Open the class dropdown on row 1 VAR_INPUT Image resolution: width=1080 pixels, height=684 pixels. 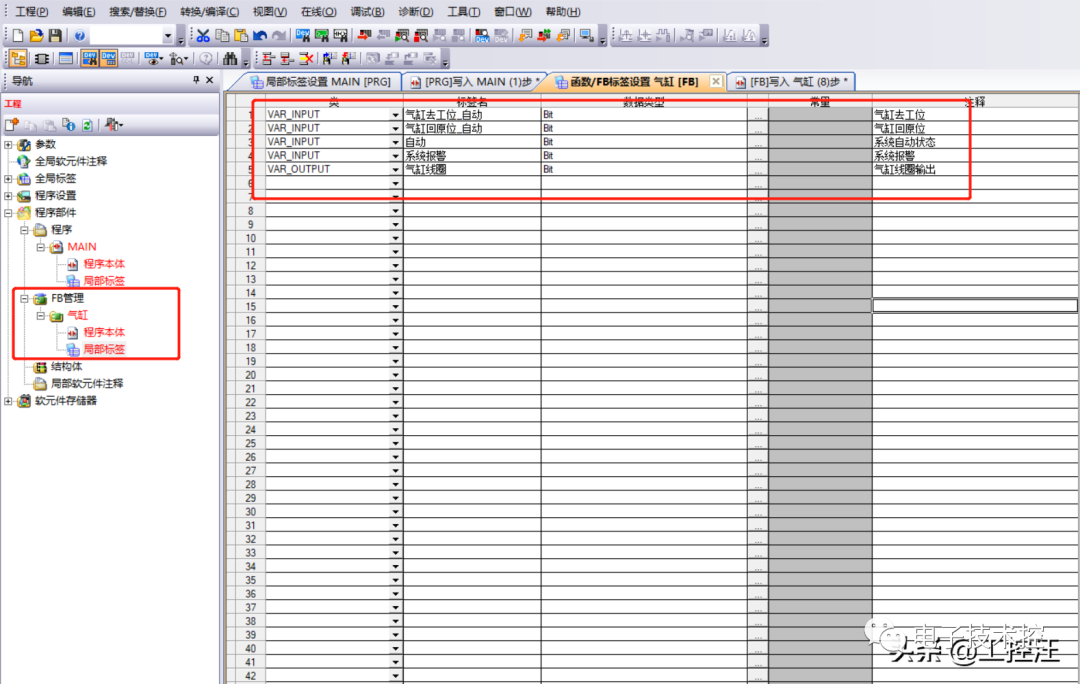point(394,114)
